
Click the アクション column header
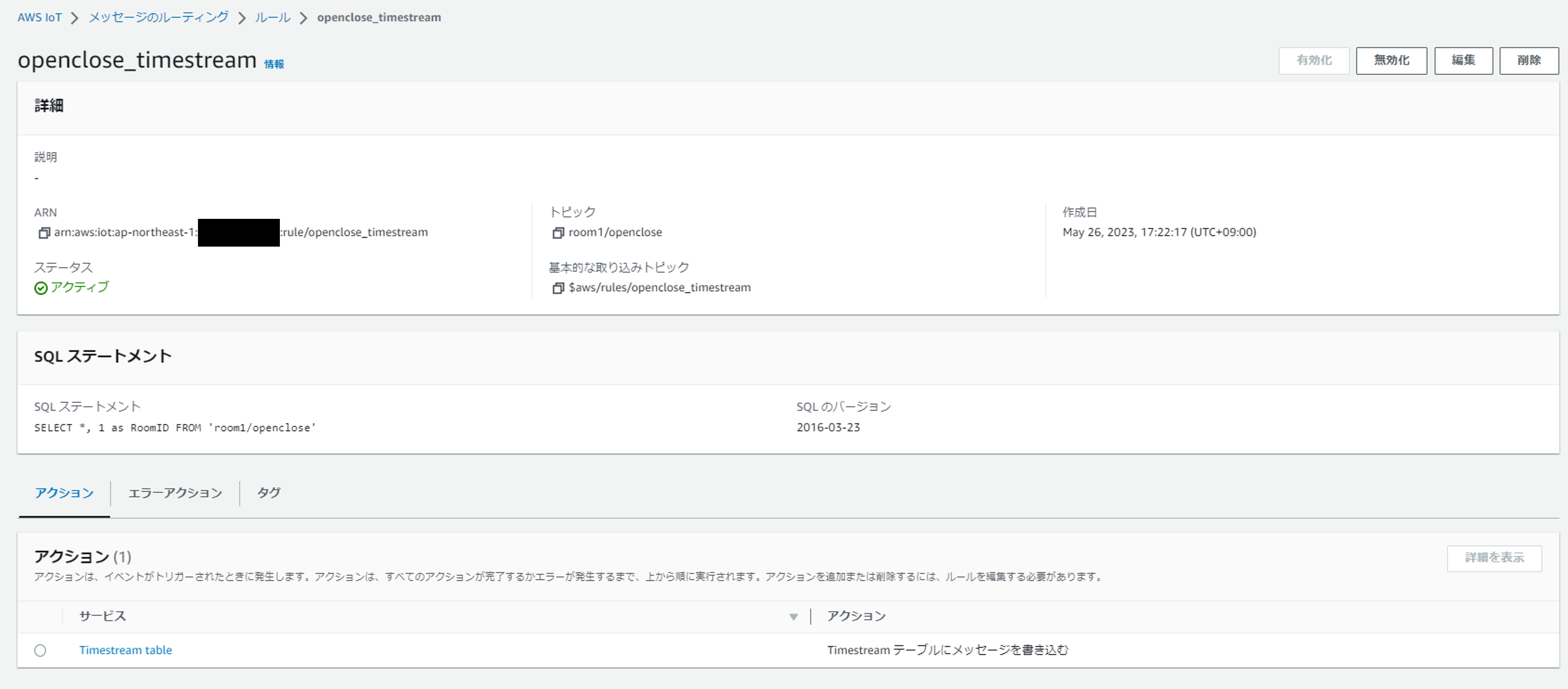856,616
